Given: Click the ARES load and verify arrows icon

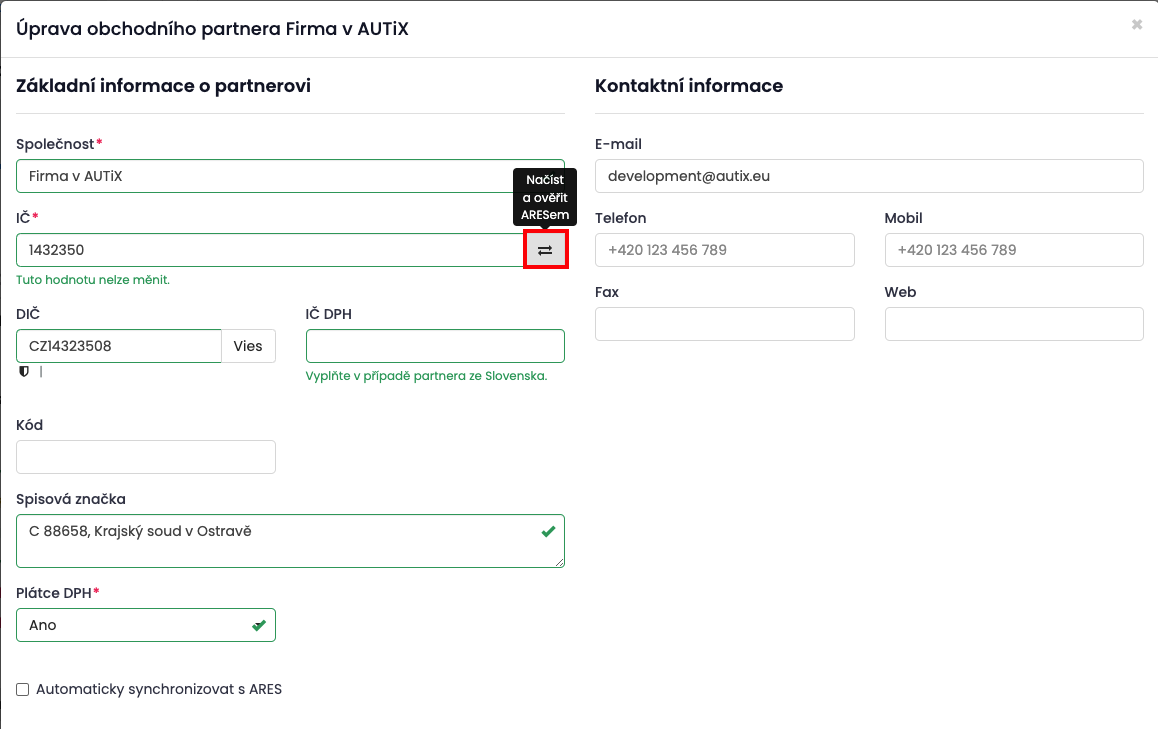Looking at the screenshot, I should click(x=545, y=250).
